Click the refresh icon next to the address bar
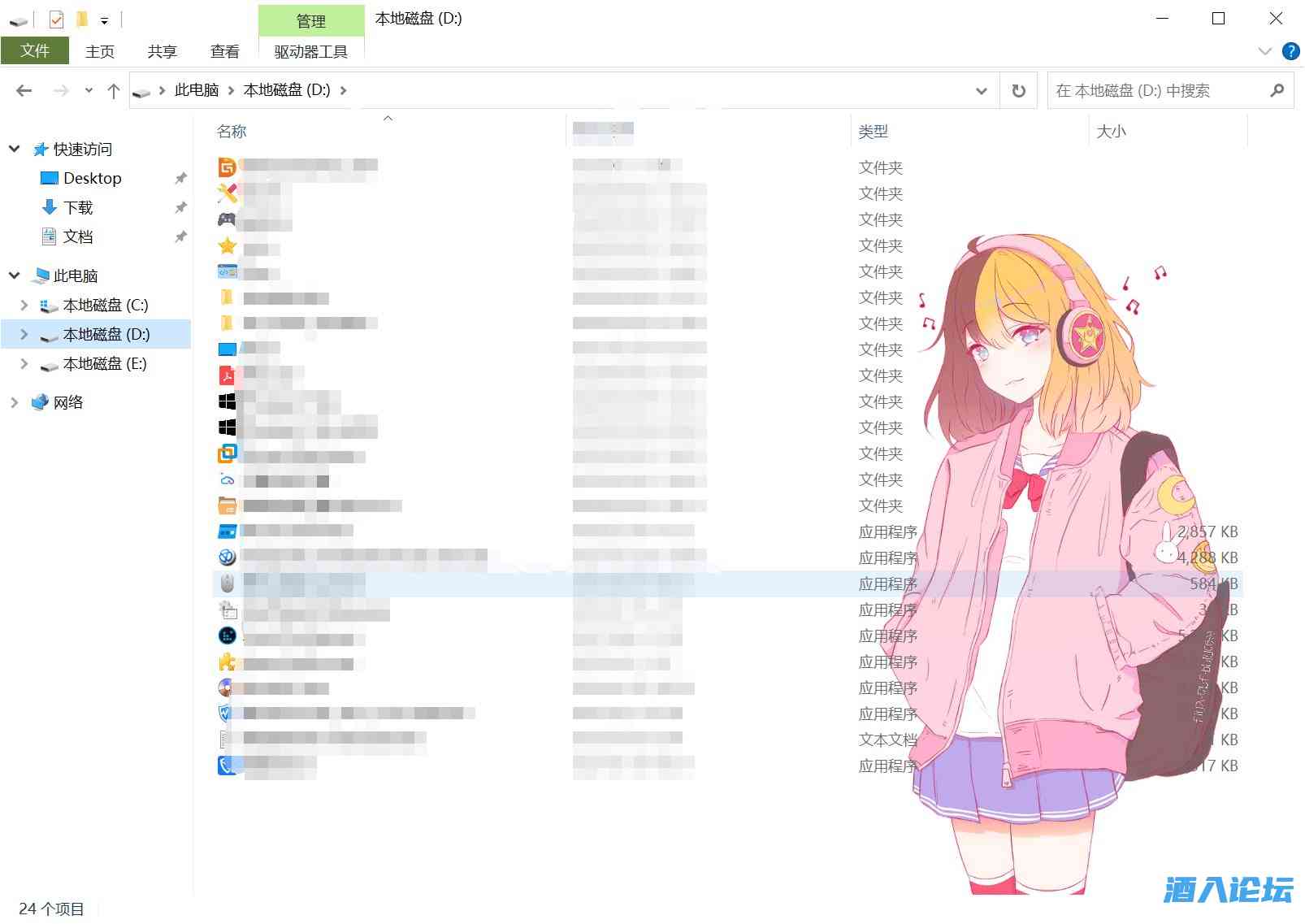The width and height of the screenshot is (1305, 924). (1018, 90)
